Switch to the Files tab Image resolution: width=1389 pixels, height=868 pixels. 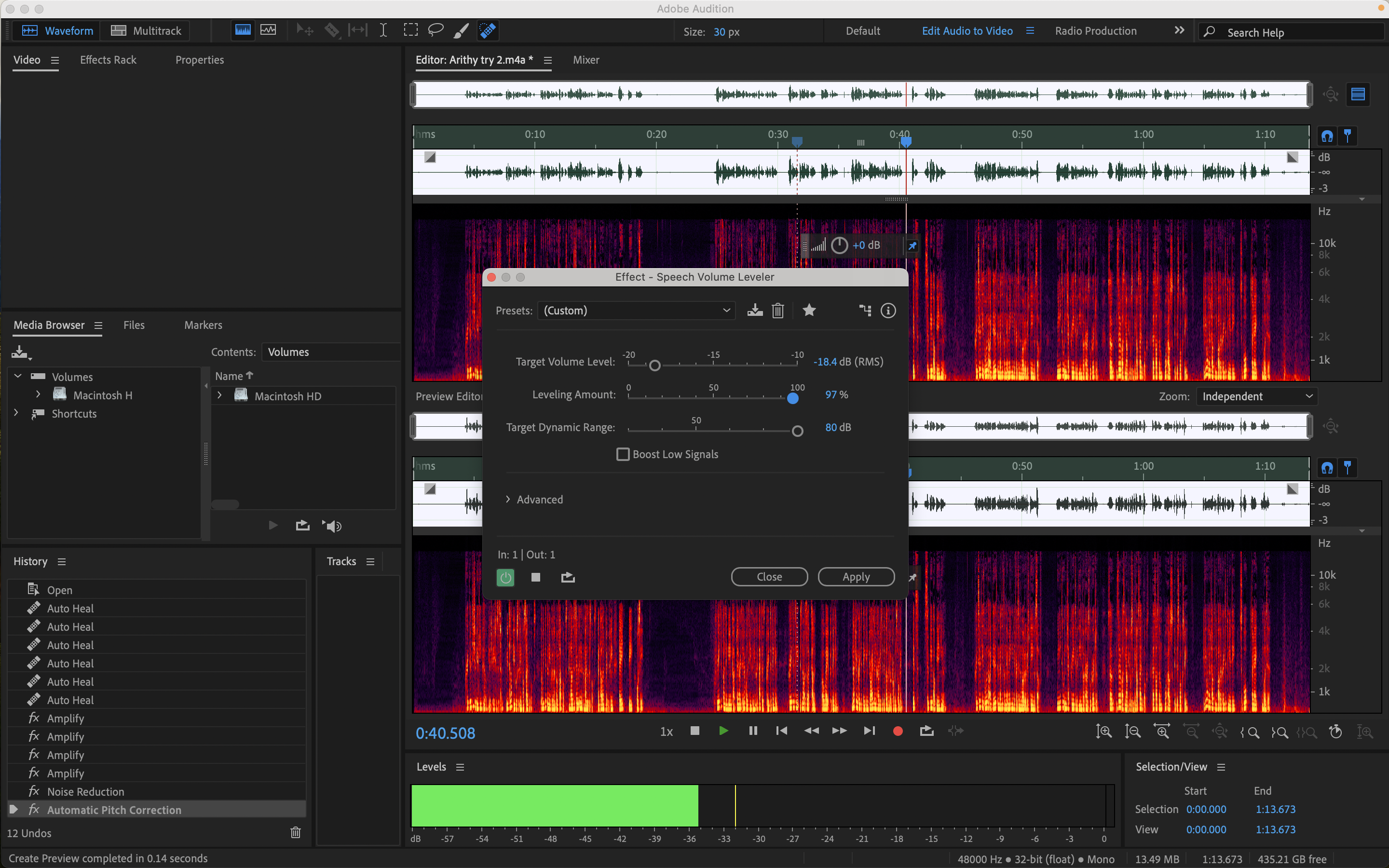pos(134,325)
